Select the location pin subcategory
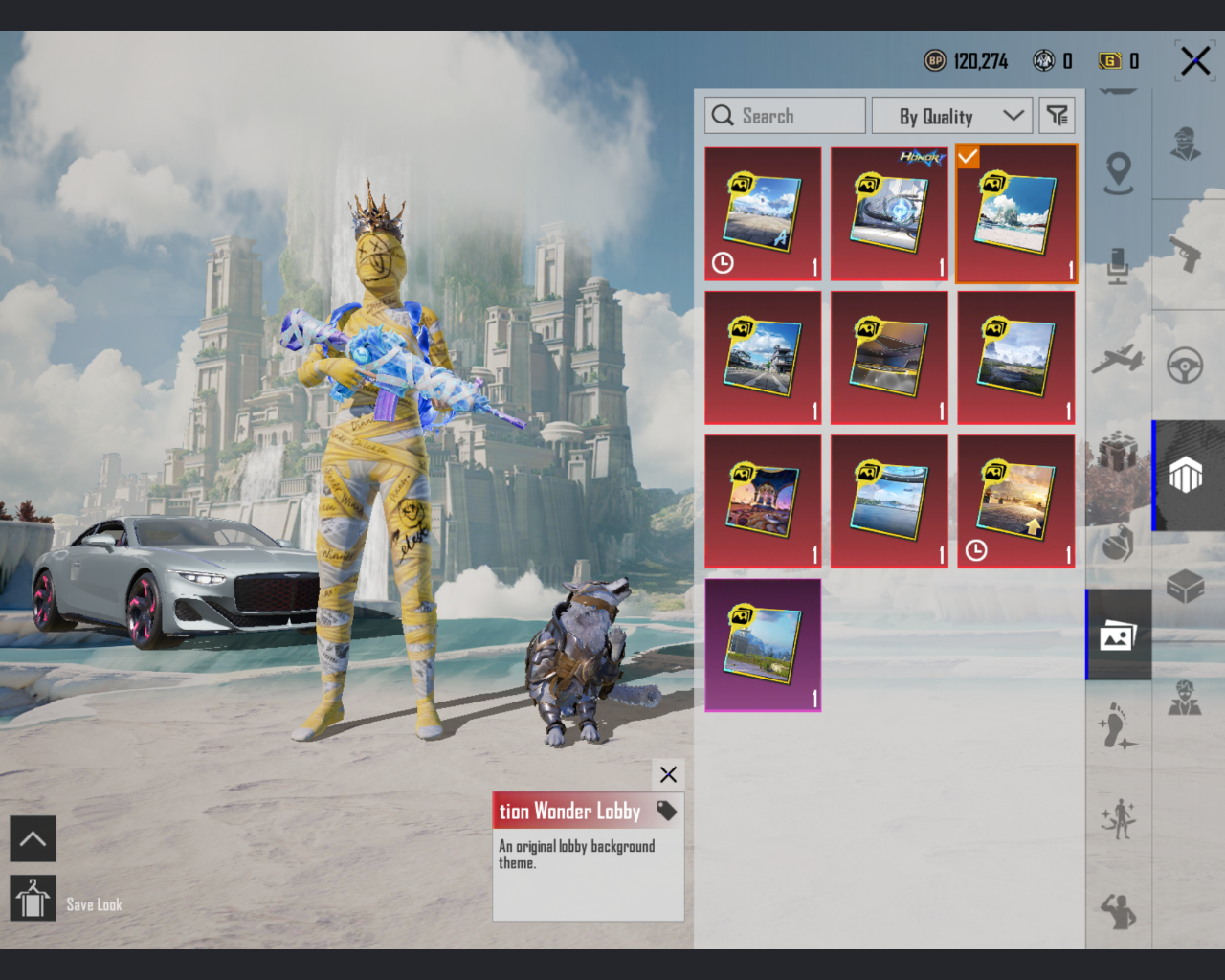 [1118, 173]
